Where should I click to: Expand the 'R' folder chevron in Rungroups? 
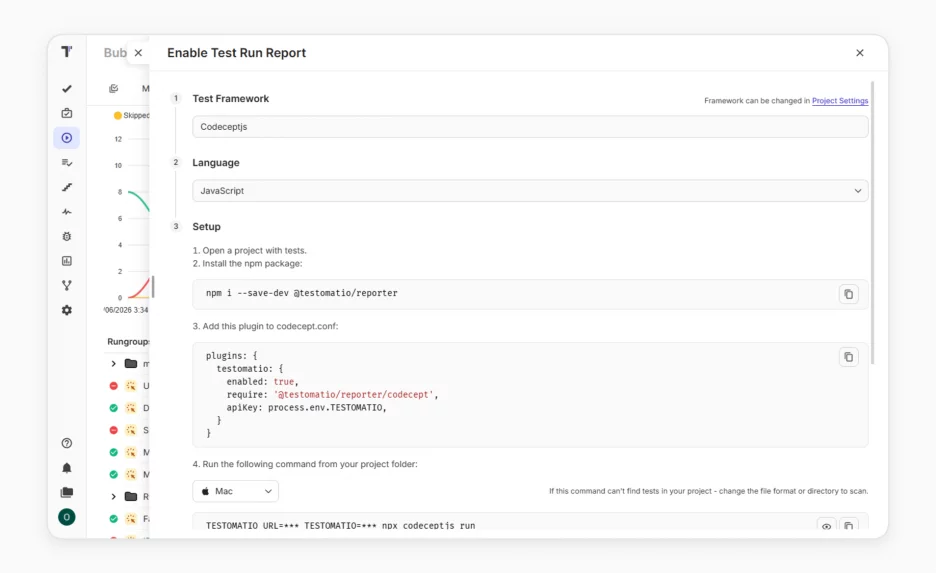coord(113,497)
